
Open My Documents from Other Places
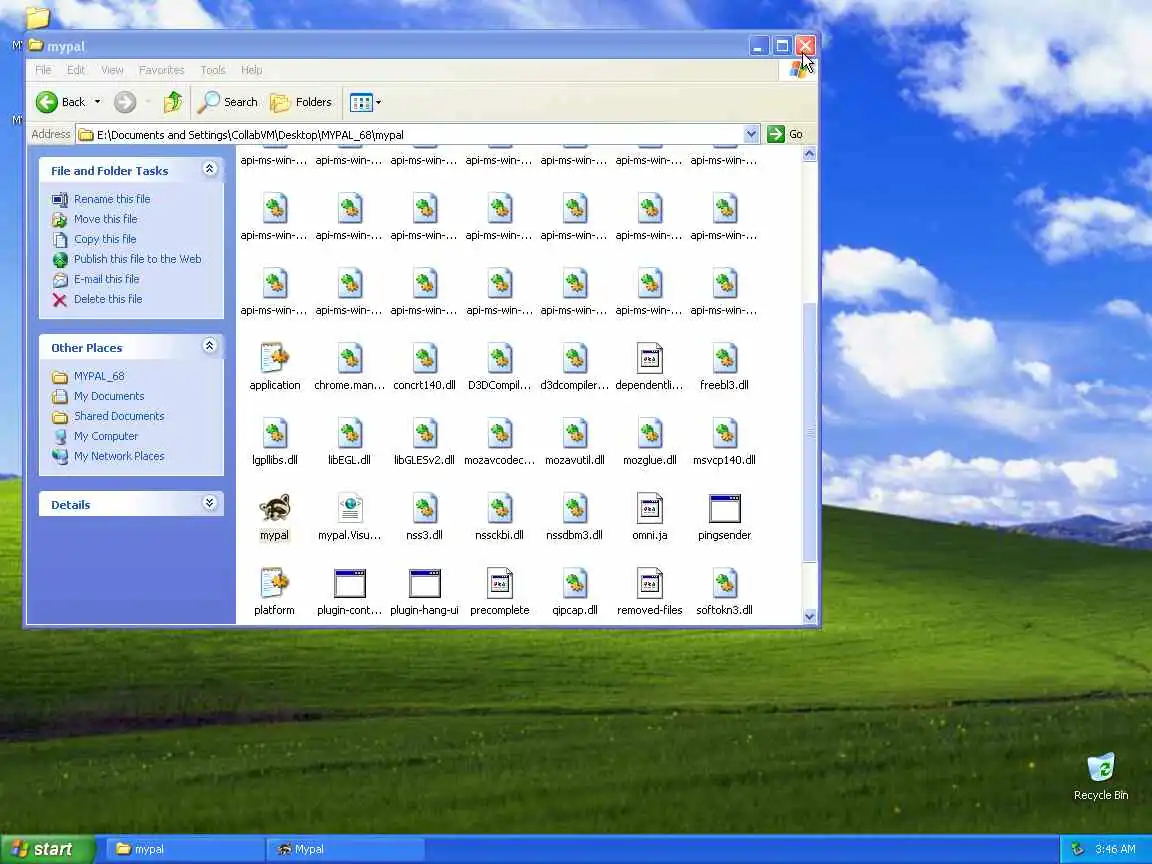point(109,396)
